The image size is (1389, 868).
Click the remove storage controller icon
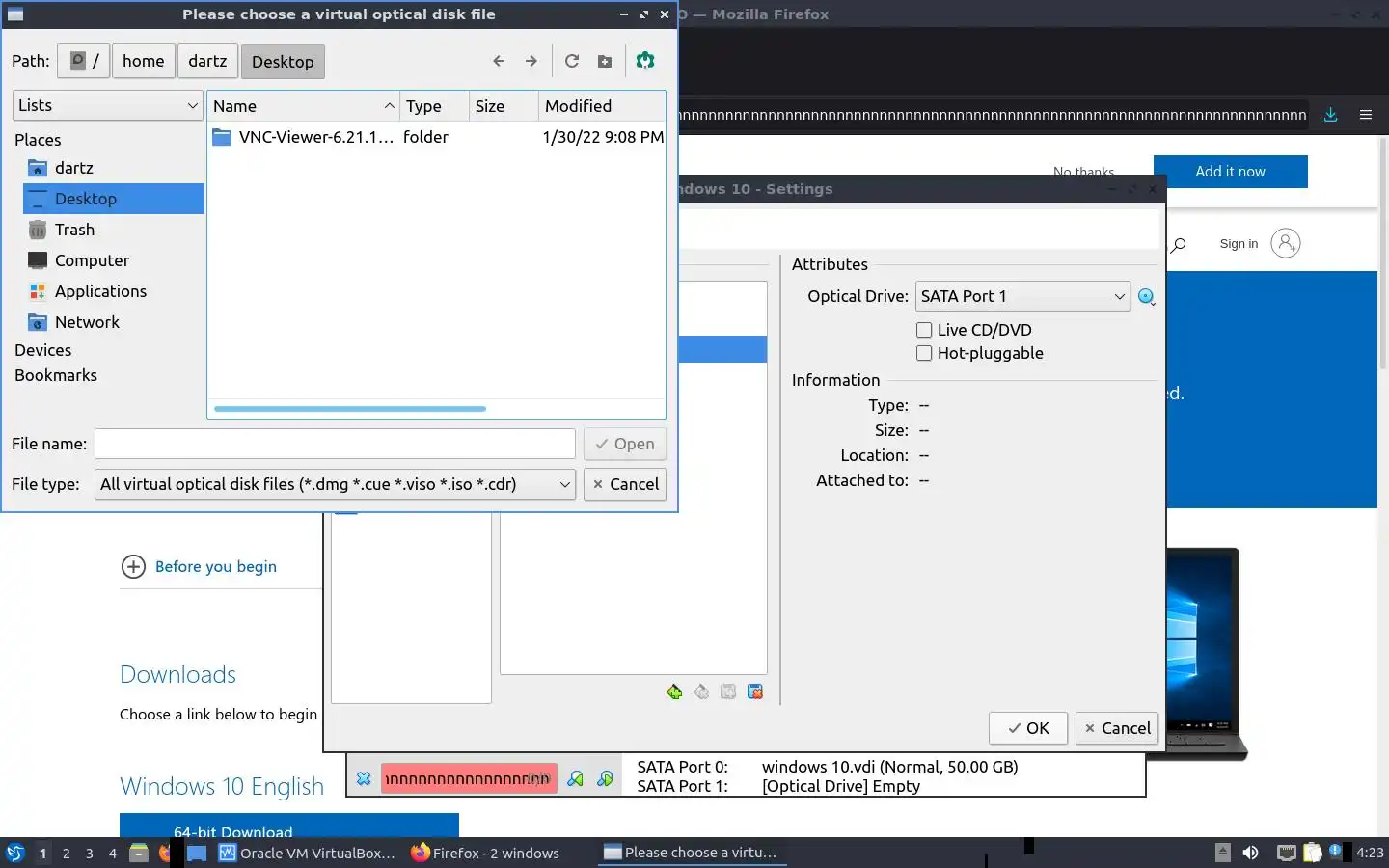tap(701, 692)
